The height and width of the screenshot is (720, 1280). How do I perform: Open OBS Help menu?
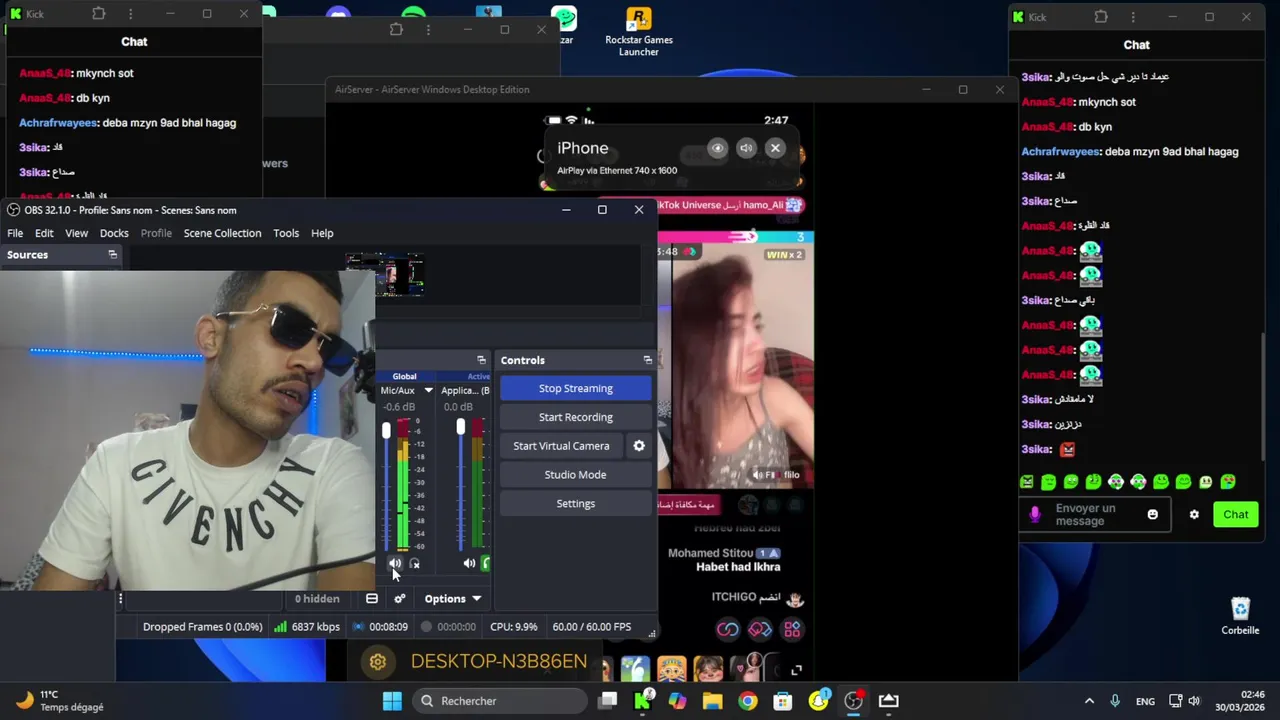[x=322, y=233]
